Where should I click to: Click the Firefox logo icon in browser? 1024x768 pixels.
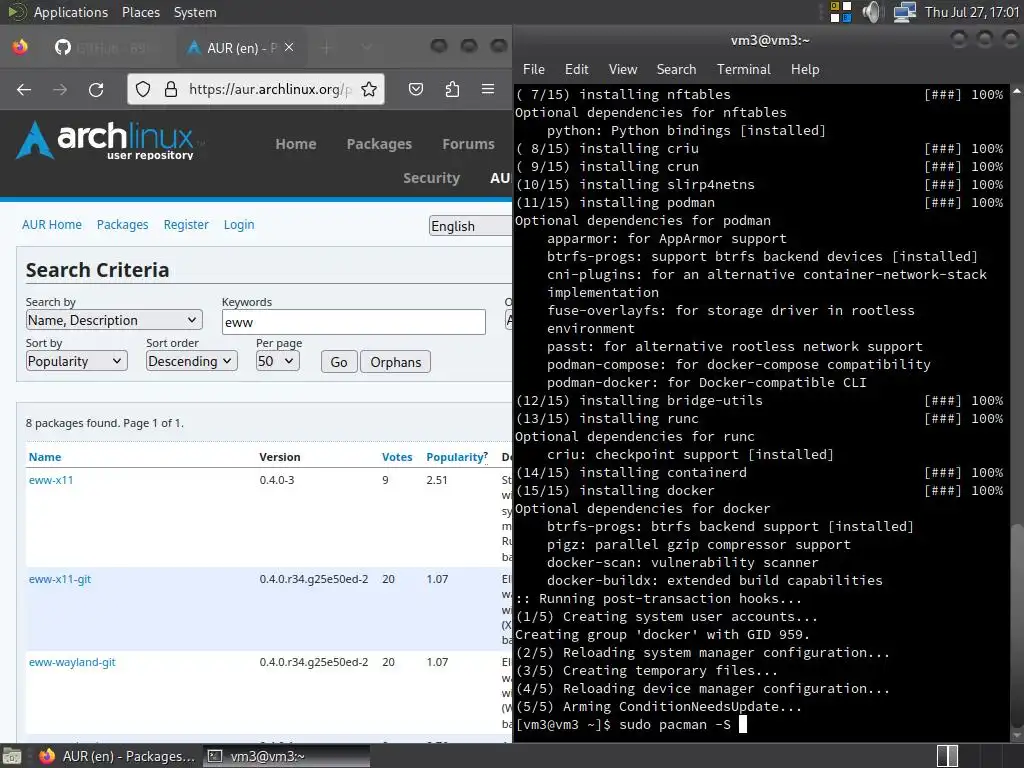tap(20, 47)
